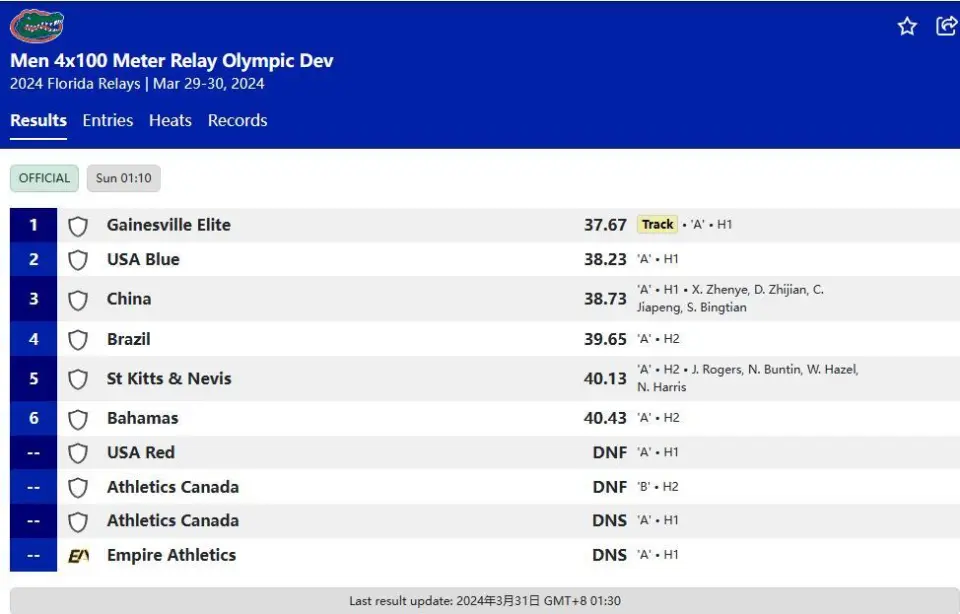Viewport: 960px width, 614px height.
Task: Click the DNF result for USA Red
Action: click(610, 452)
